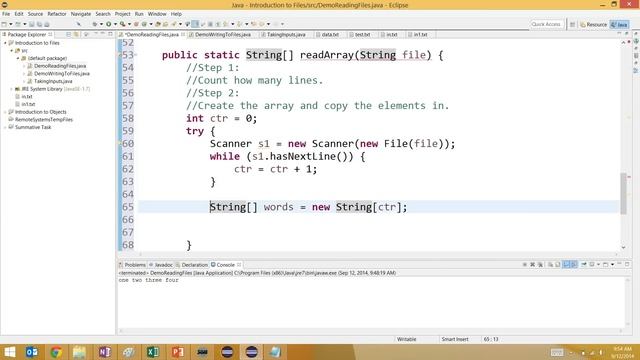Click the Save All toolbar icon
This screenshot has width=640, height=360.
(x=39, y=24)
